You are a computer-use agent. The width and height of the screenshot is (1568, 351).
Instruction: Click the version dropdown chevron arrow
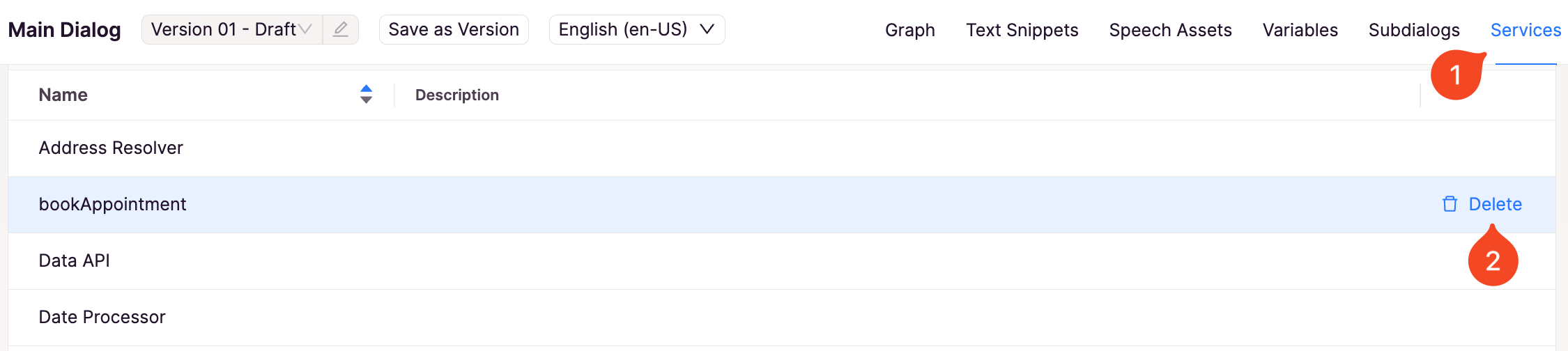click(305, 29)
